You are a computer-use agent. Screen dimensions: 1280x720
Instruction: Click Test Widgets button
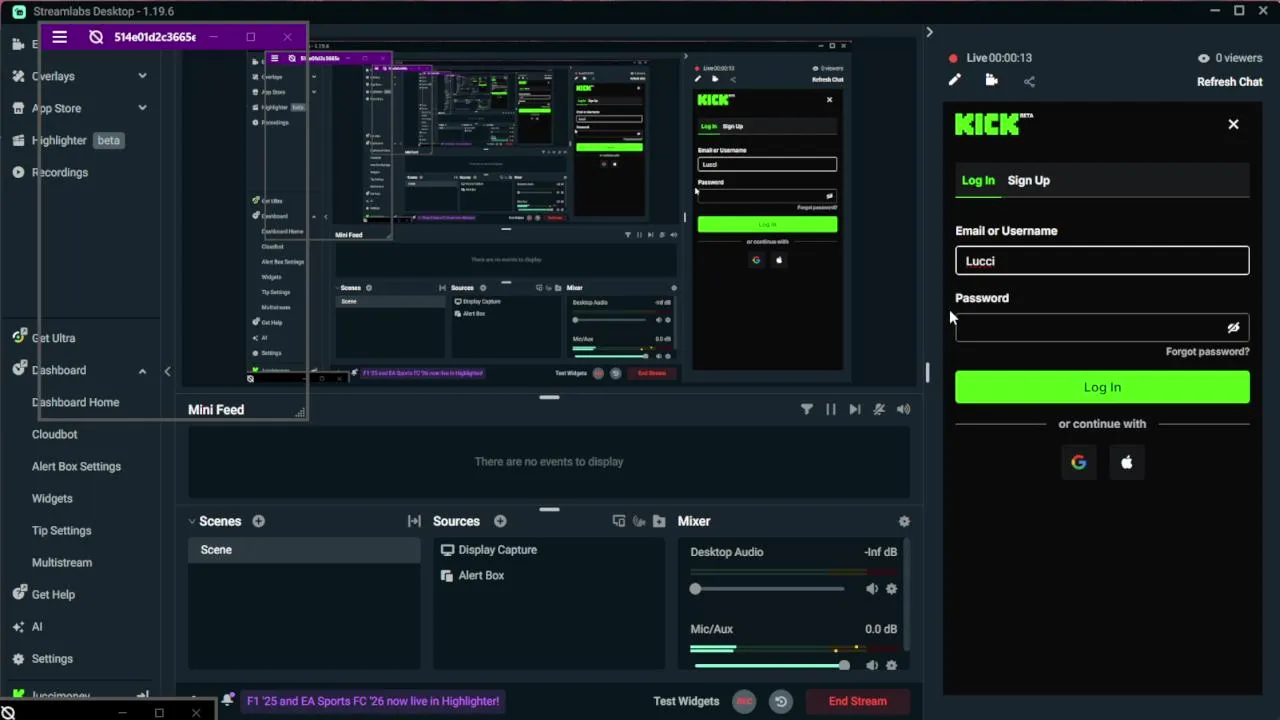(x=686, y=701)
